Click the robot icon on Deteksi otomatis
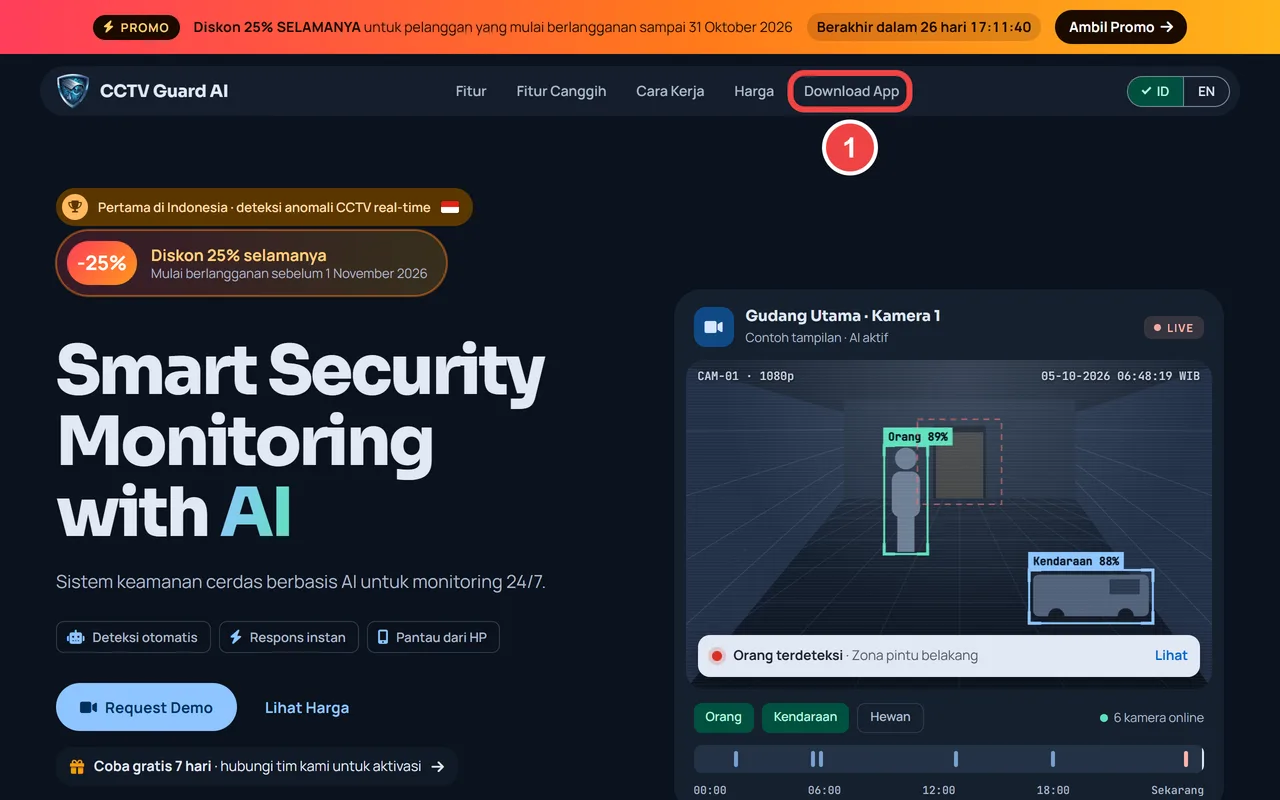Screen dimensions: 1280x800 [x=75, y=637]
